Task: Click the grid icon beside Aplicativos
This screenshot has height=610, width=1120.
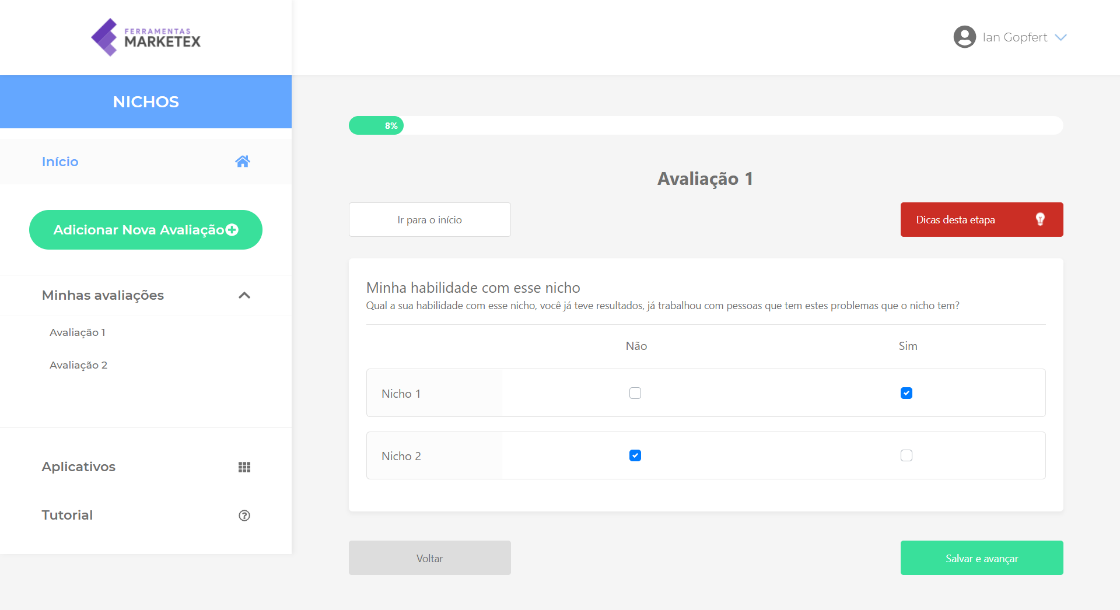Action: coord(244,467)
